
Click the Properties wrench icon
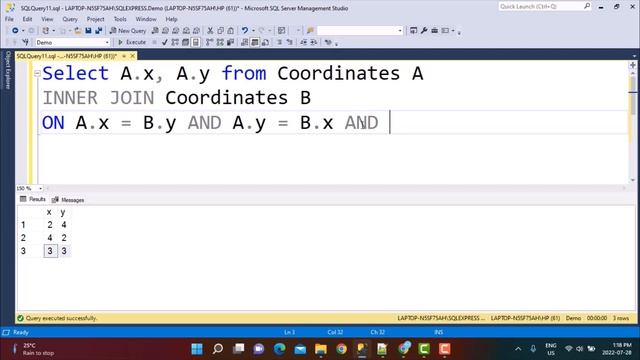pos(424,31)
